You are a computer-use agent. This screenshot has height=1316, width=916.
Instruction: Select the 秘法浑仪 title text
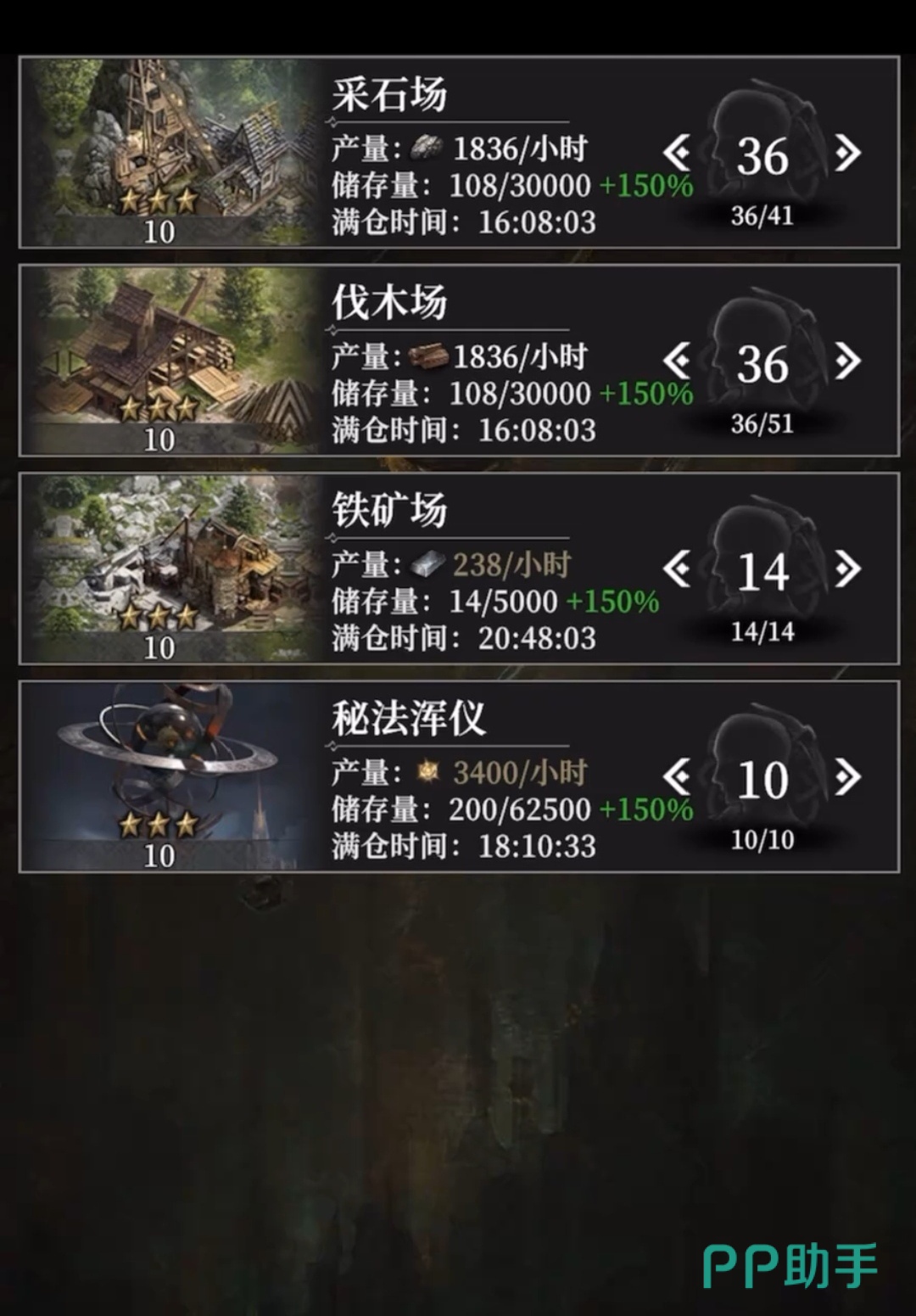coord(409,720)
